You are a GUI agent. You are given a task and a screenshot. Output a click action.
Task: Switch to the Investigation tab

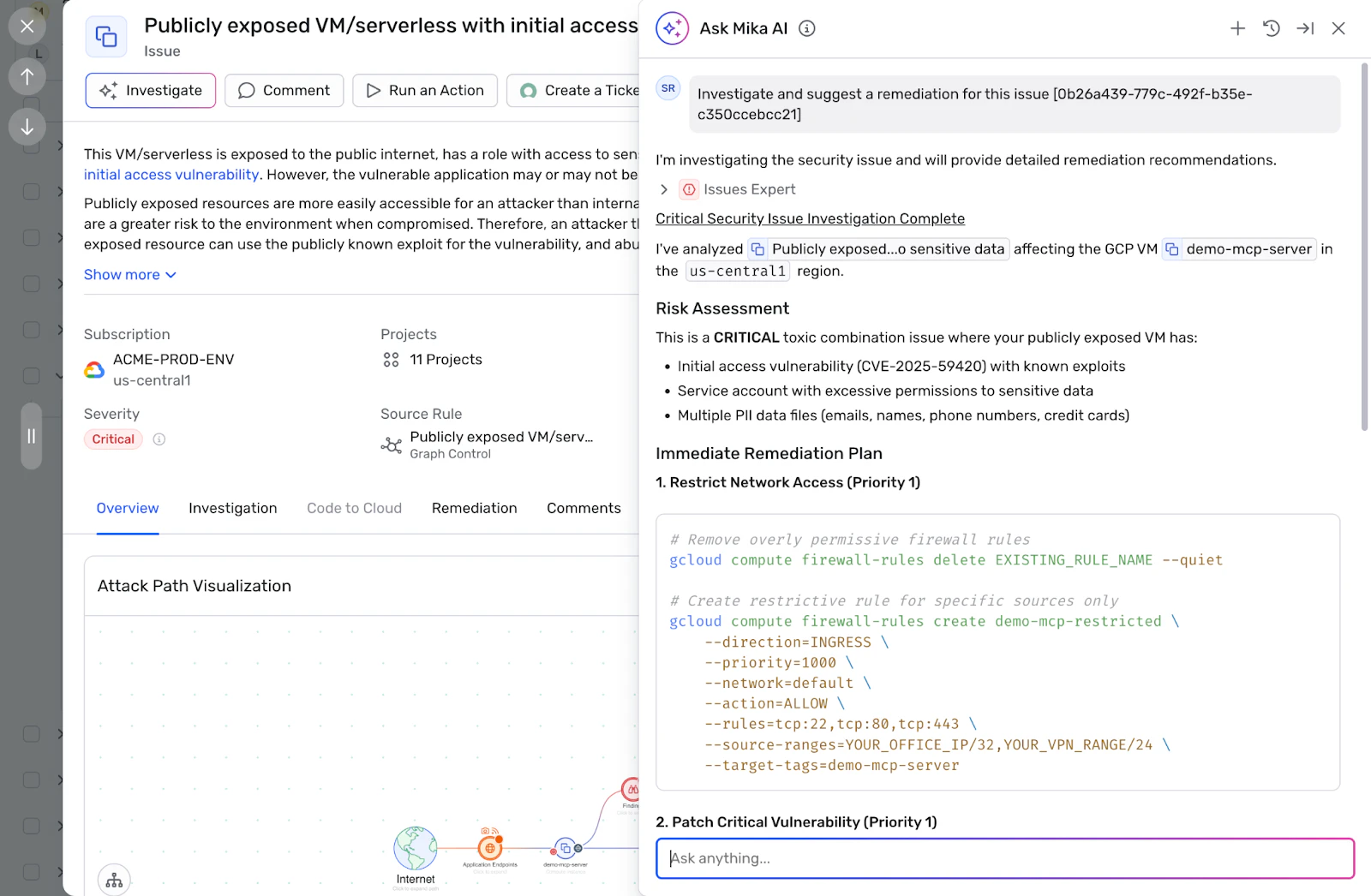coord(233,508)
